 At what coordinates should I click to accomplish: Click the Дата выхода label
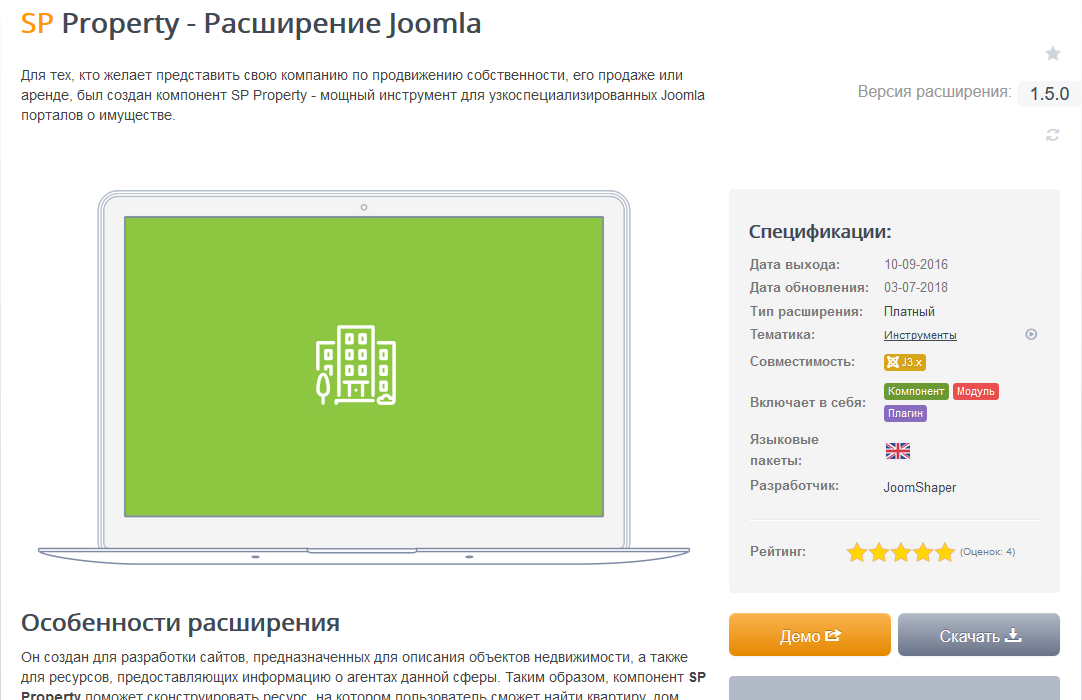pyautogui.click(x=794, y=264)
